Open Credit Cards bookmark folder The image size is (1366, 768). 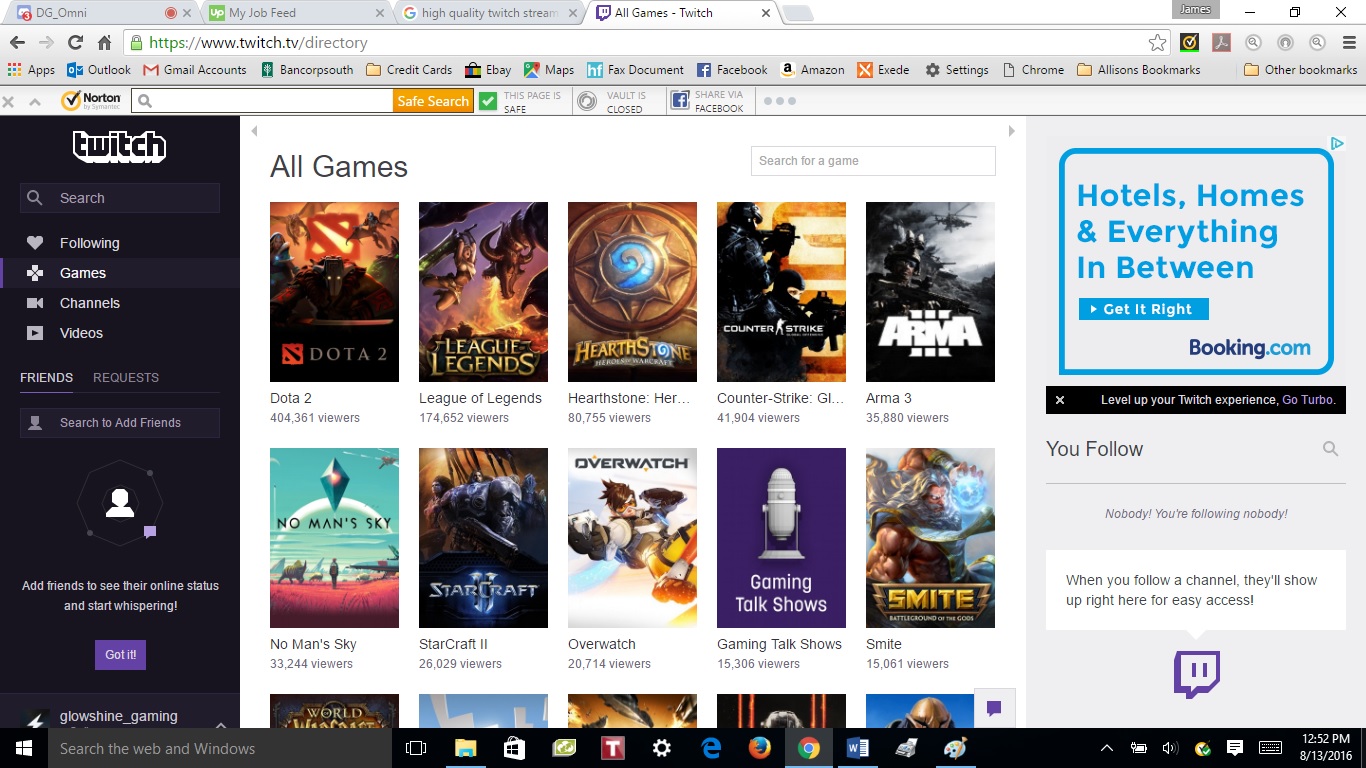(409, 70)
